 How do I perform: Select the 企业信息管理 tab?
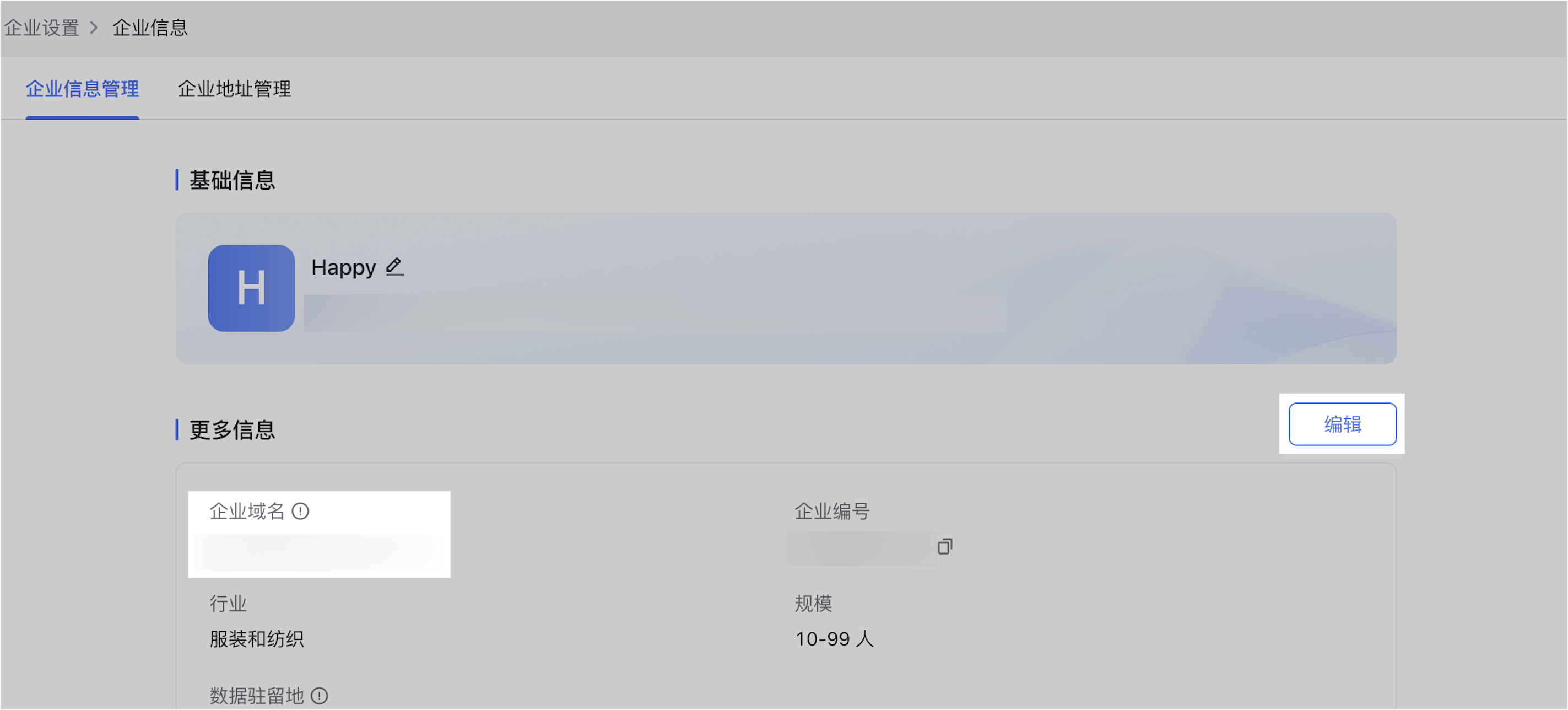pyautogui.click(x=82, y=89)
